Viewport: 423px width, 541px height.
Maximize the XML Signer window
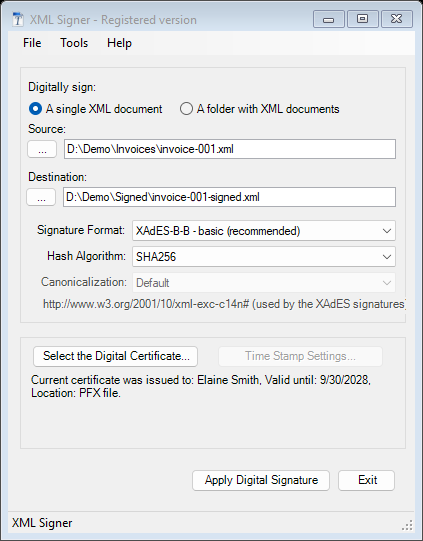[x=362, y=19]
